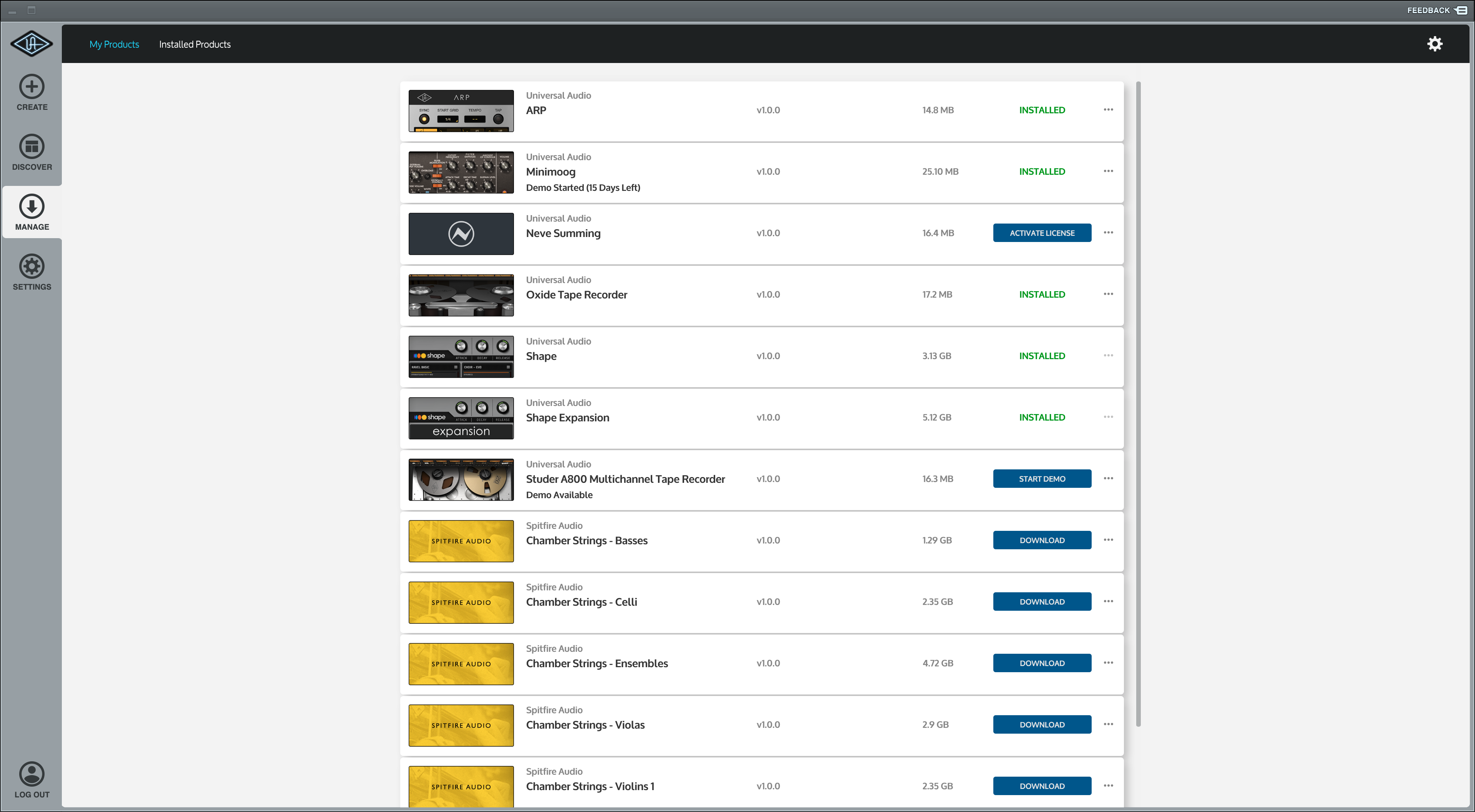Click the Shape Expansion thumbnail
The image size is (1475, 812).
(x=461, y=418)
